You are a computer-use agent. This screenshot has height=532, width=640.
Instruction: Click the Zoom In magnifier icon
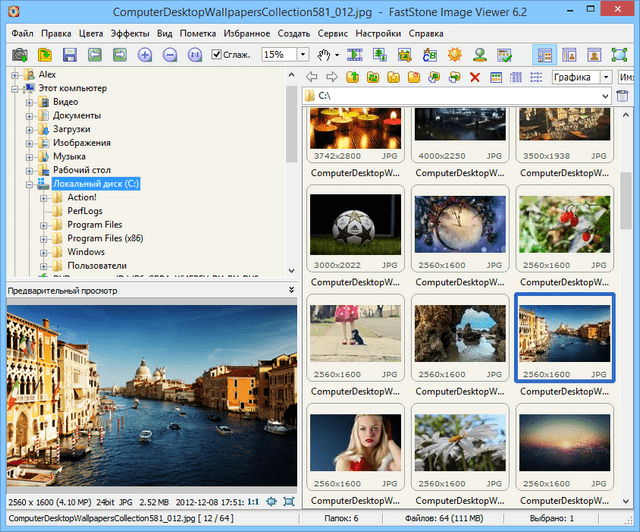tap(145, 54)
